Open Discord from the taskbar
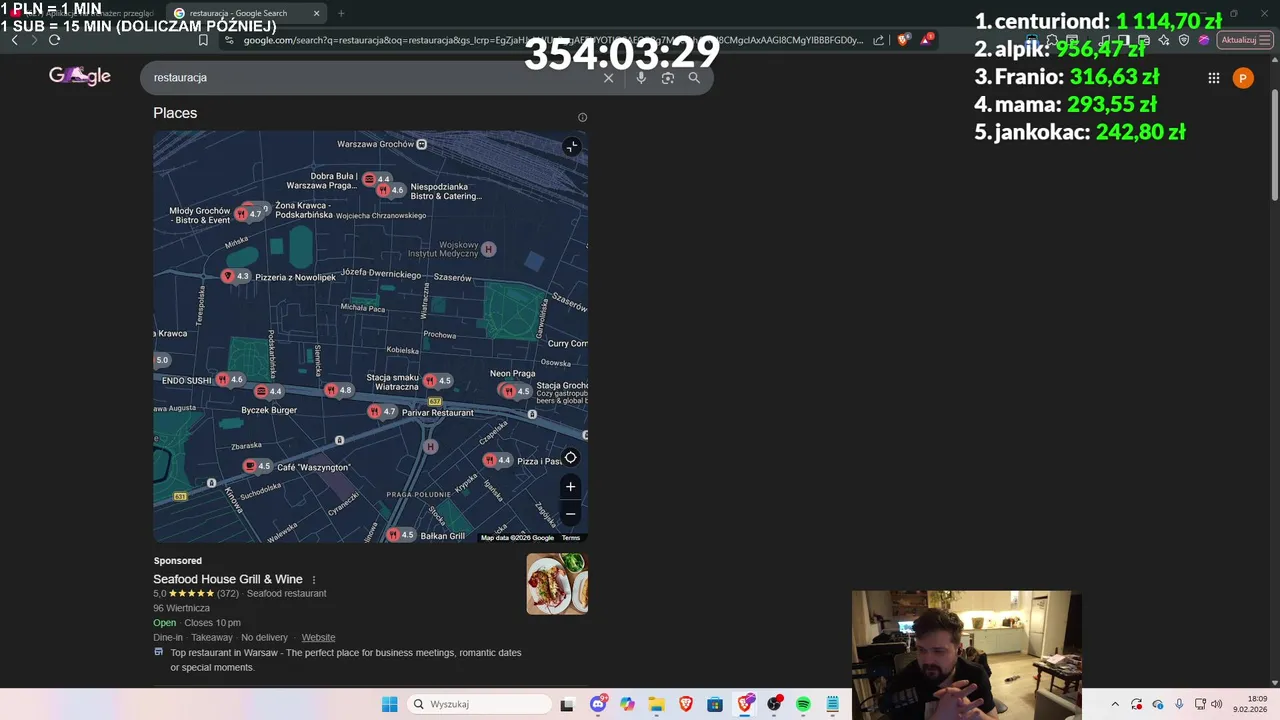 pyautogui.click(x=598, y=704)
